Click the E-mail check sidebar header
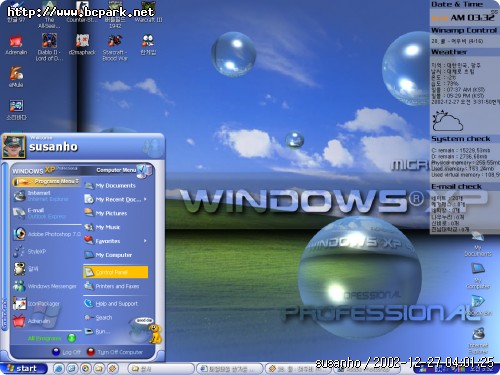500x375 pixels. click(x=456, y=187)
